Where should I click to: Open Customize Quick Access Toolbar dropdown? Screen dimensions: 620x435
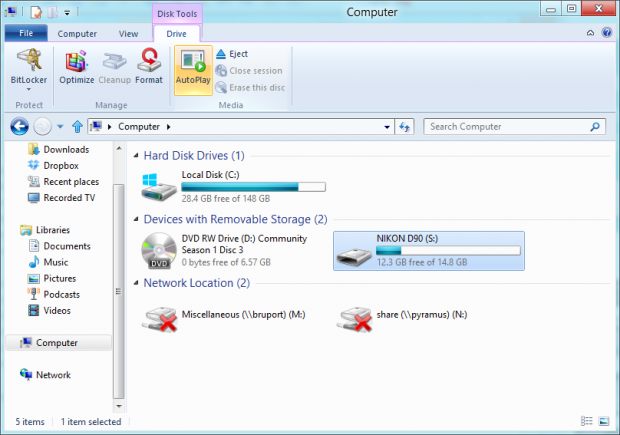pos(67,13)
